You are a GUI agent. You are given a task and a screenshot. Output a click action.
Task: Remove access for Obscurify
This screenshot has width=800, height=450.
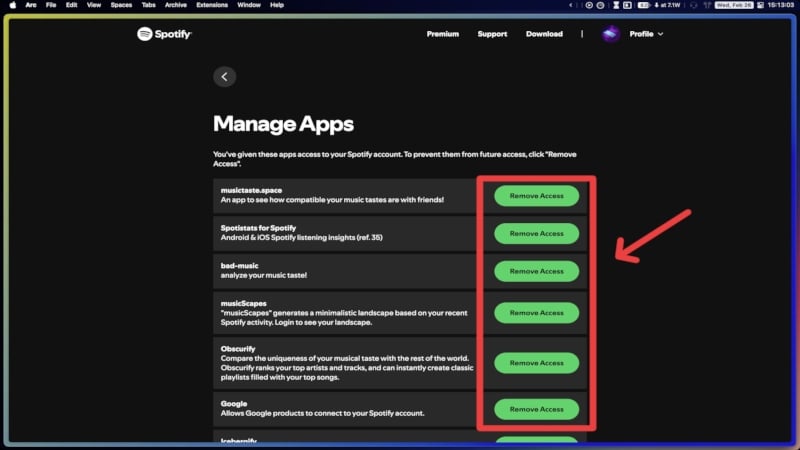(537, 363)
